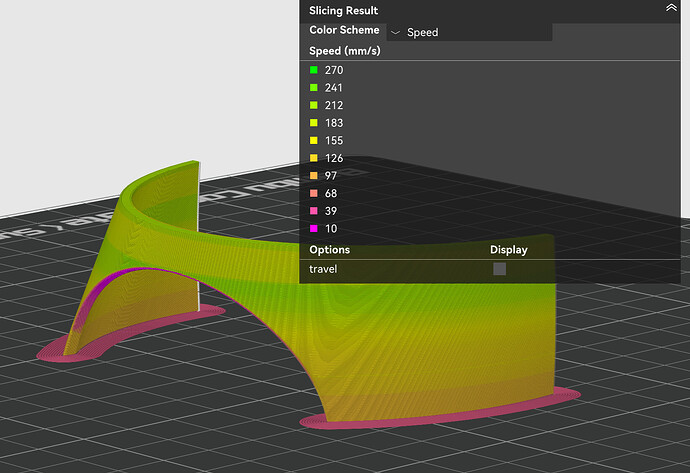Toggle the travel display checkbox
The image size is (690, 473).
(499, 269)
